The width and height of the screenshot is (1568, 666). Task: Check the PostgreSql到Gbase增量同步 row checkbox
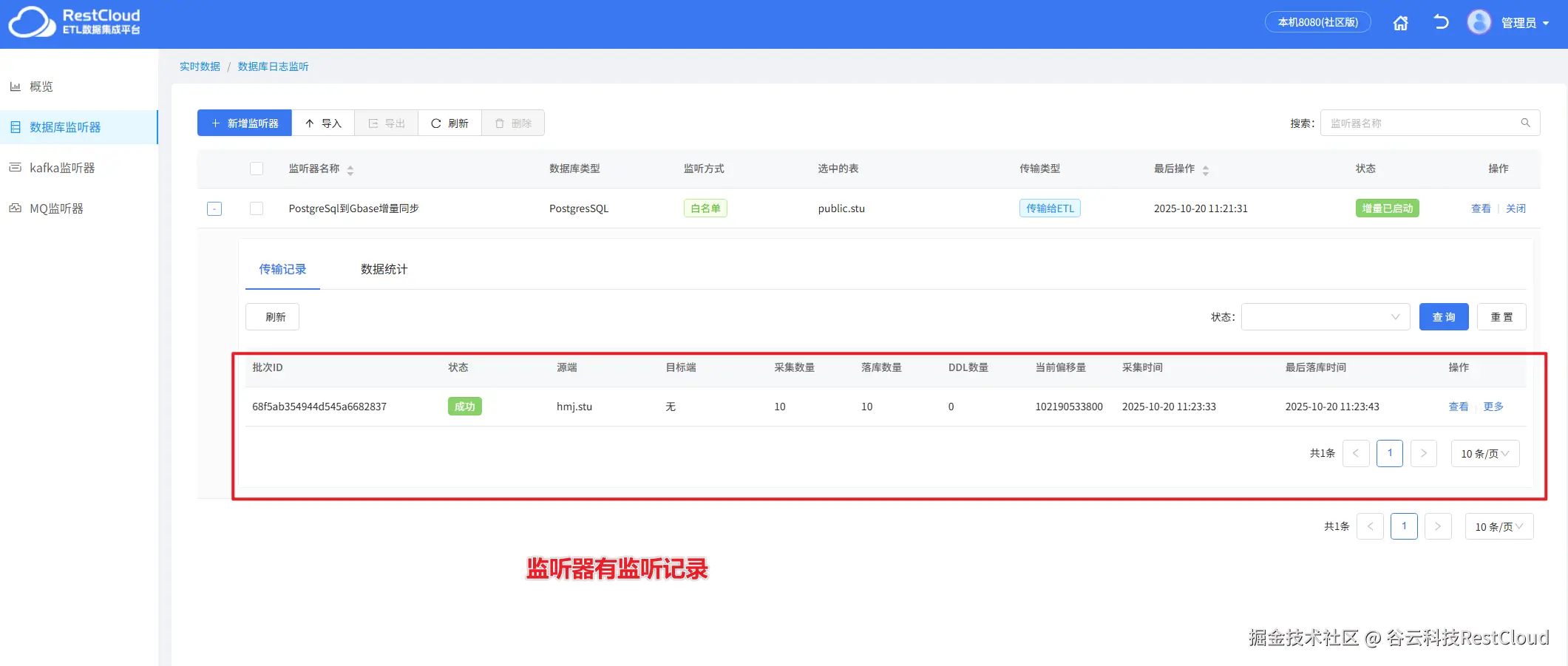tap(257, 208)
